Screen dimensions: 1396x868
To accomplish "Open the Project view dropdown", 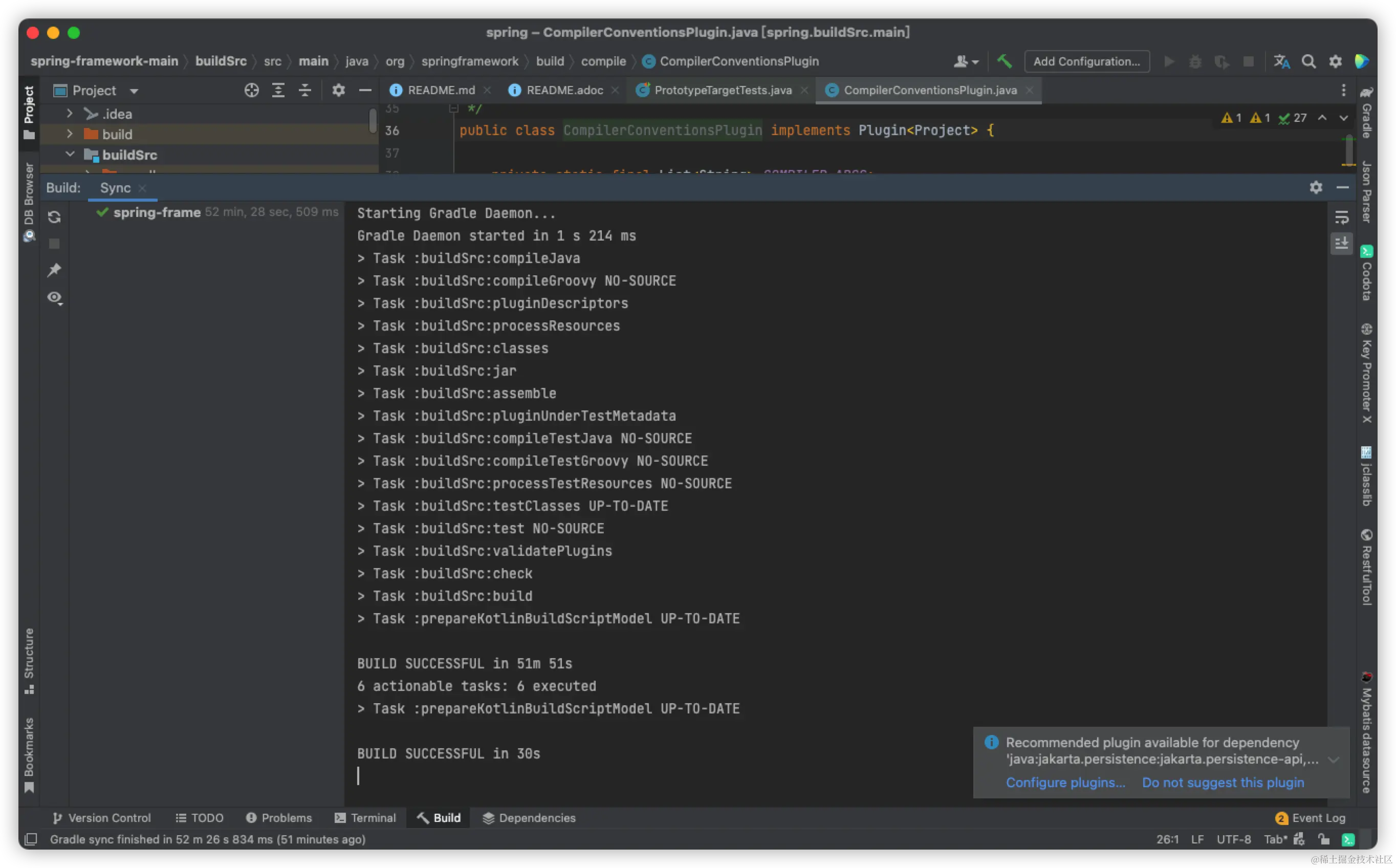I will 134,91.
